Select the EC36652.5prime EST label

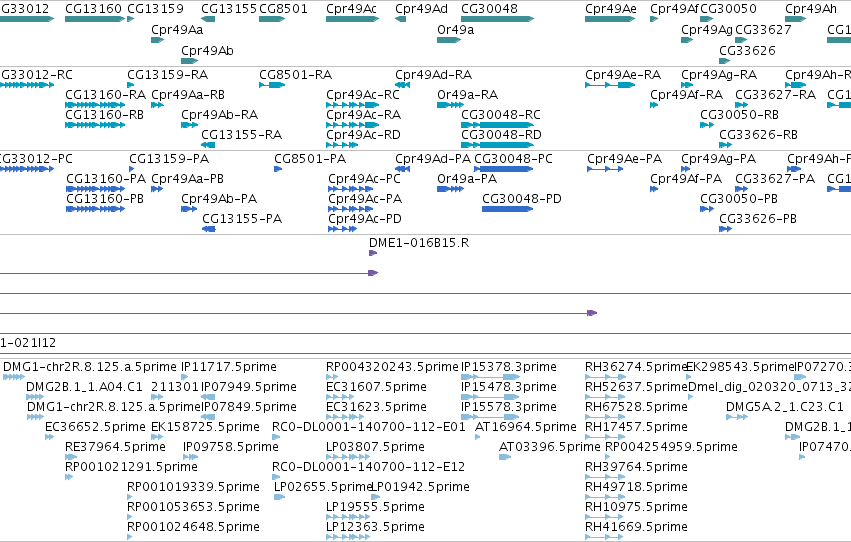95,427
